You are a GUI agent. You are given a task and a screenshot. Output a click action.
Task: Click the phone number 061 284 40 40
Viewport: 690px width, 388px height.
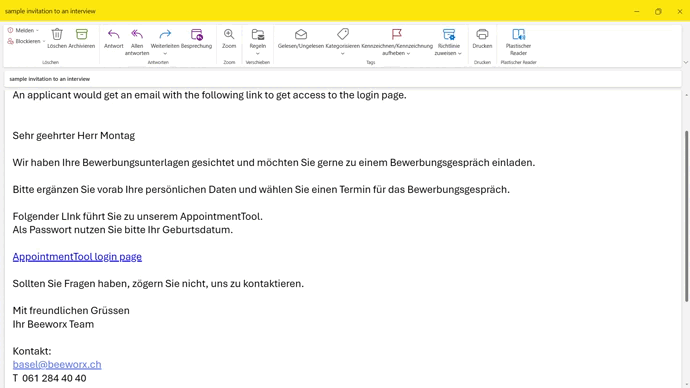[x=54, y=378]
